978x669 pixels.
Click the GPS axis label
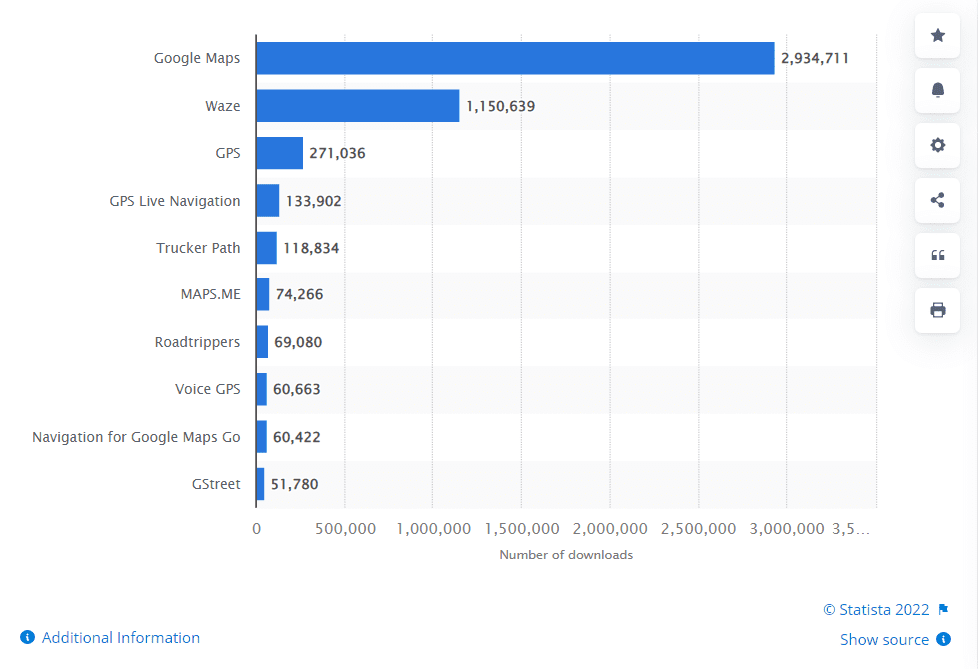tap(228, 153)
